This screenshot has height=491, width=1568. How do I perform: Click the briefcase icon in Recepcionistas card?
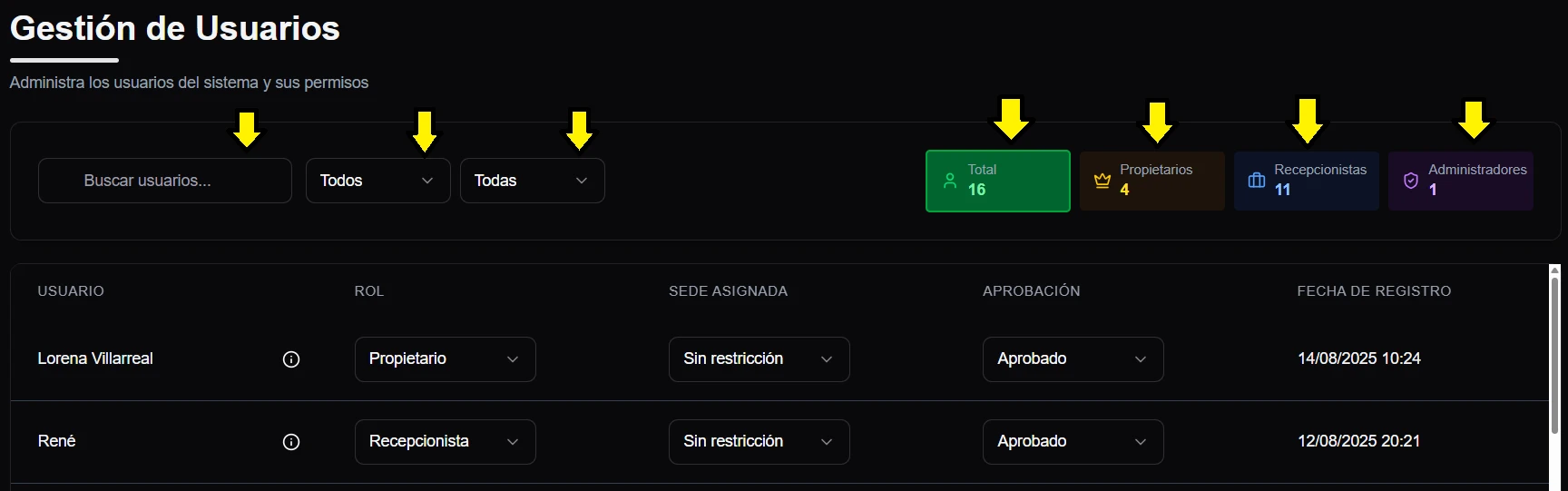[1257, 181]
